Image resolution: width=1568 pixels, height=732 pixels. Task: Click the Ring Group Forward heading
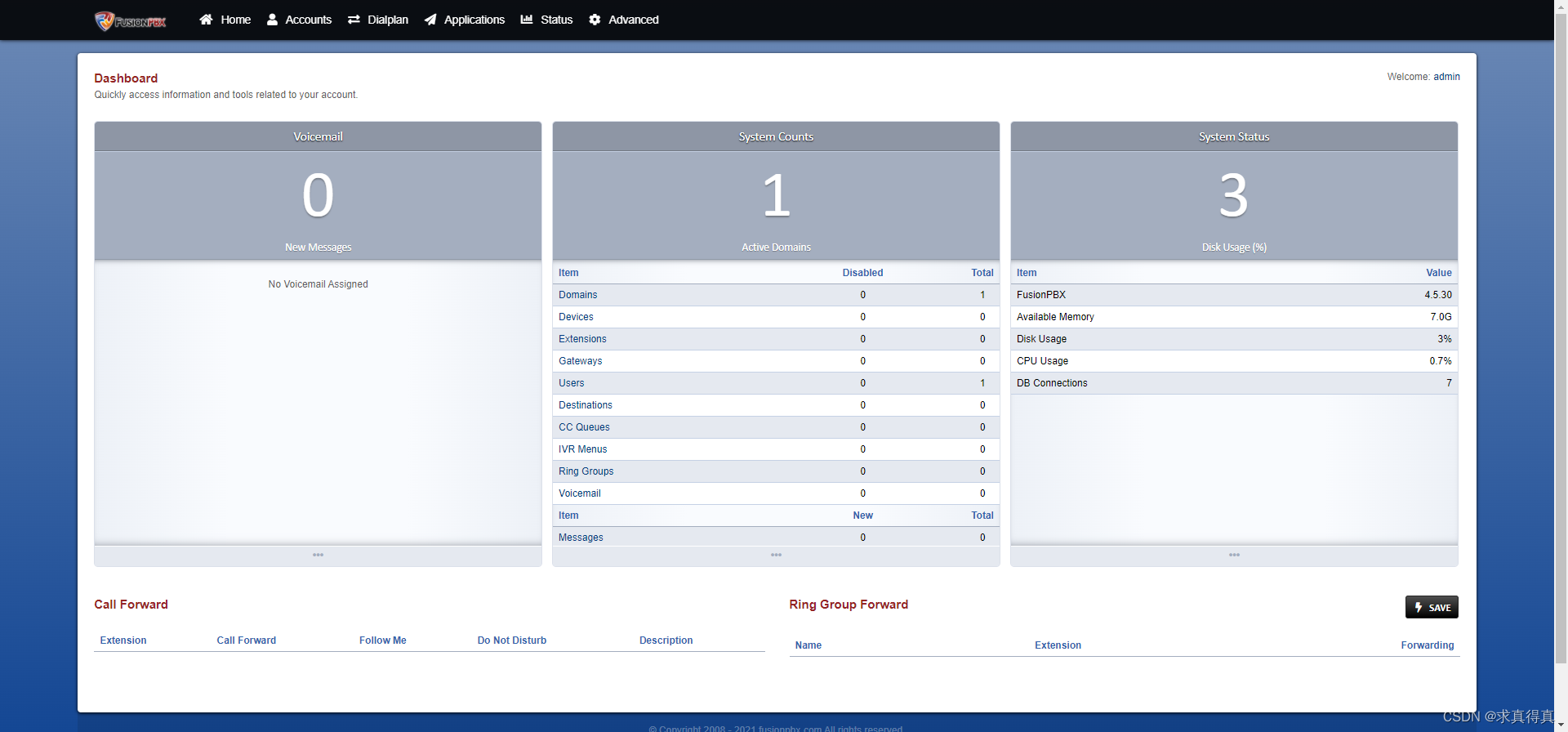[x=849, y=605]
